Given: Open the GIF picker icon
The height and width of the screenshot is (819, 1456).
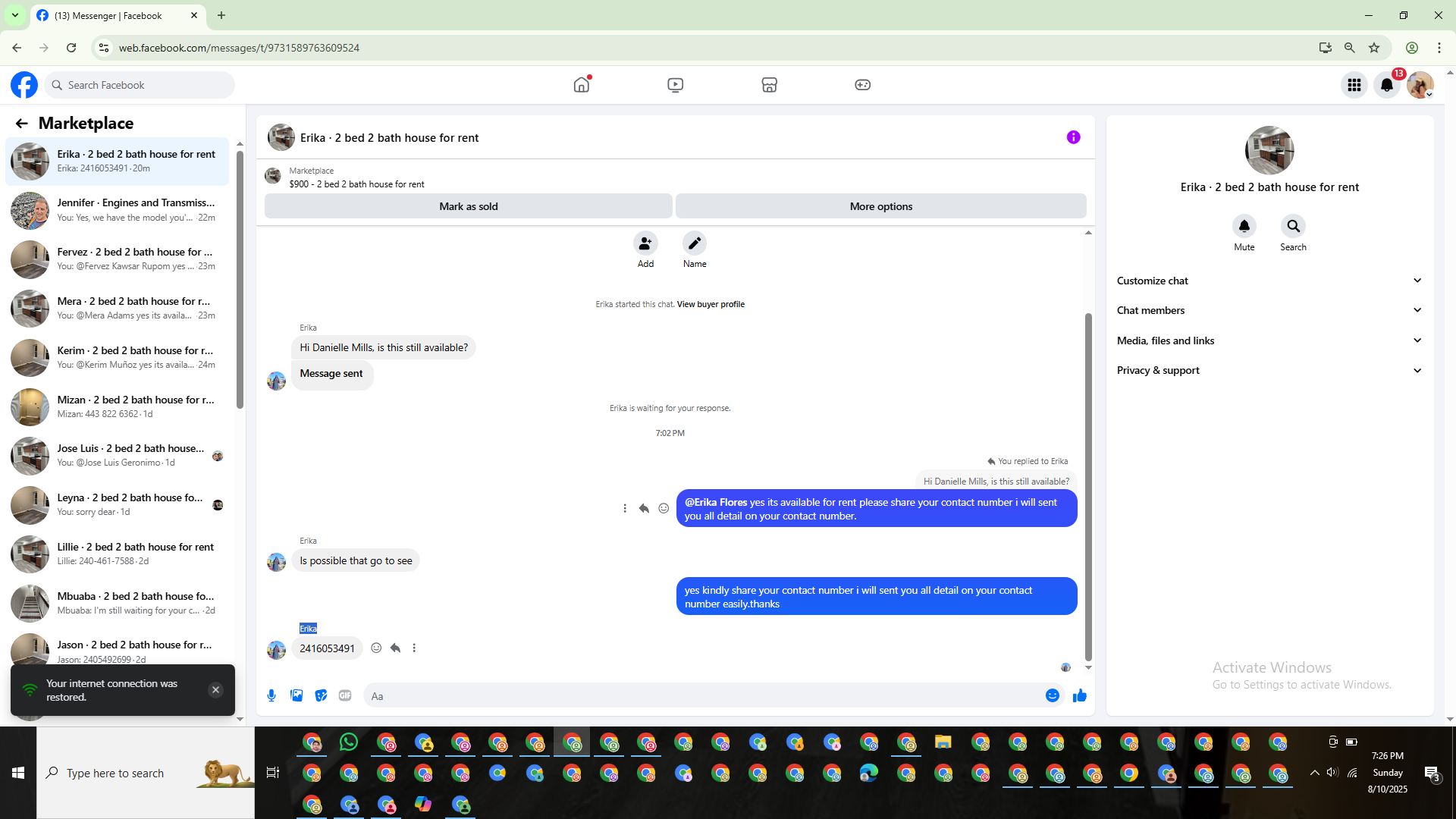Looking at the screenshot, I should coord(345,695).
